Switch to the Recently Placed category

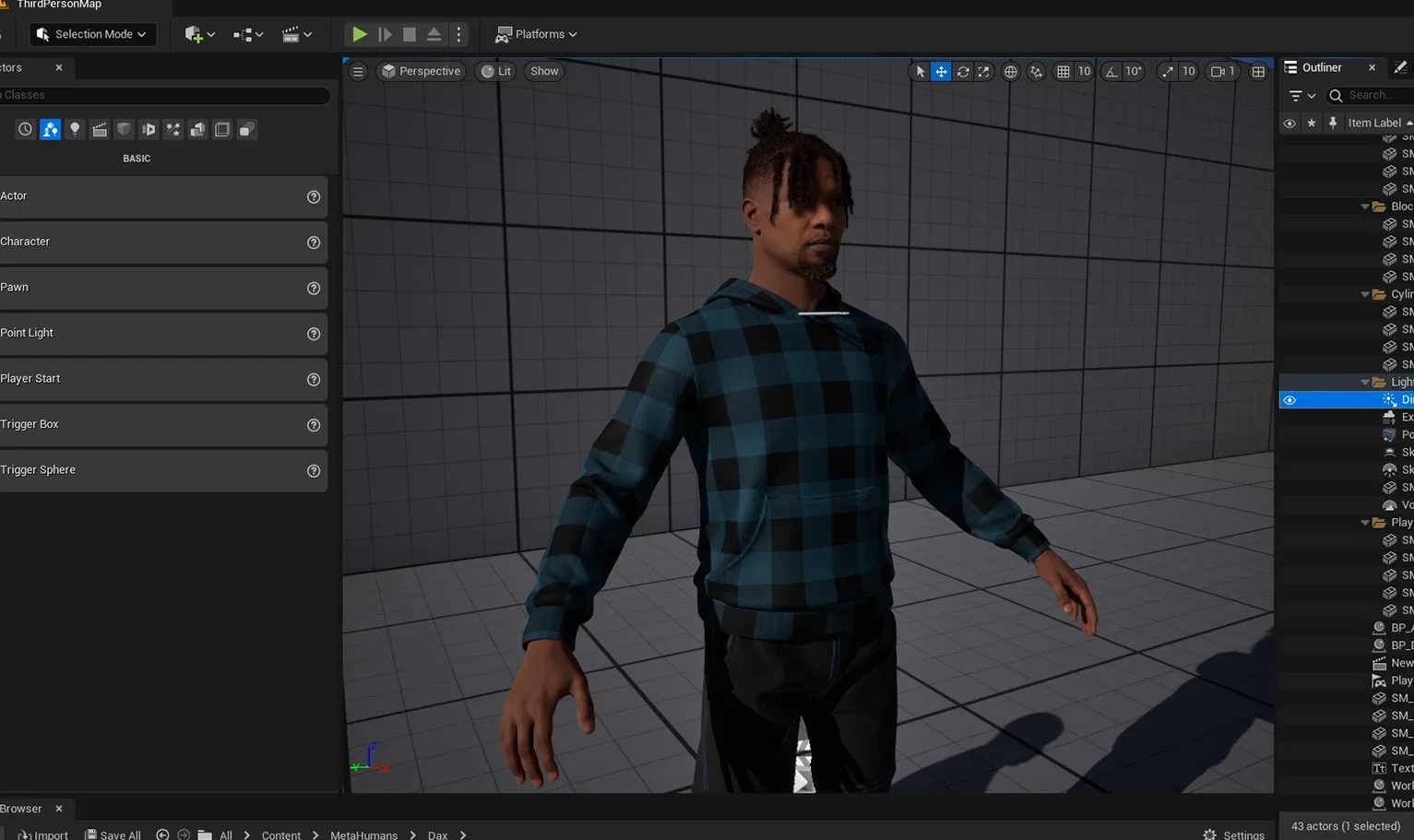pos(25,129)
